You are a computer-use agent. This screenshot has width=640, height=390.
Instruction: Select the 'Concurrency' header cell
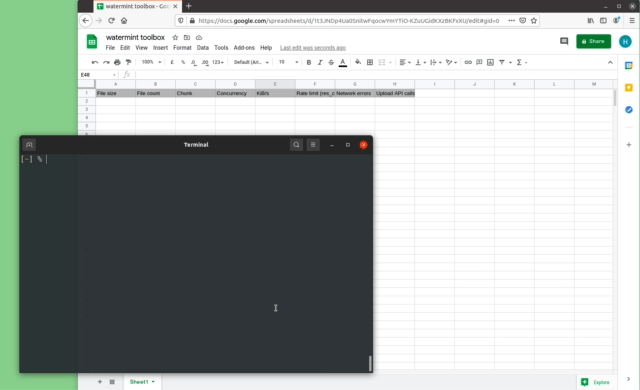tap(236, 93)
